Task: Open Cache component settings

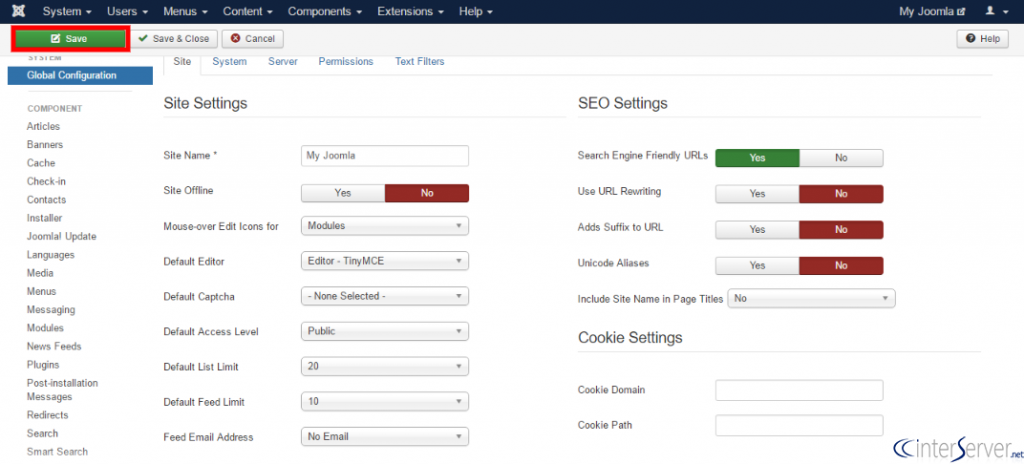Action: coord(41,163)
